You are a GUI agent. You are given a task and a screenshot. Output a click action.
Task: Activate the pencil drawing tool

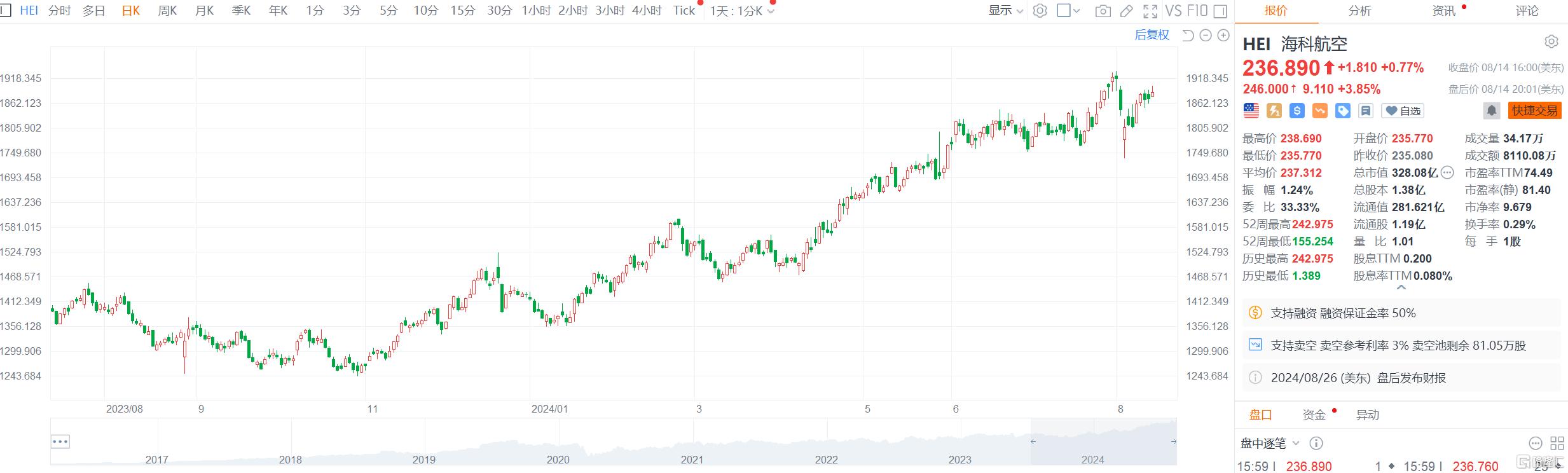tap(1126, 11)
